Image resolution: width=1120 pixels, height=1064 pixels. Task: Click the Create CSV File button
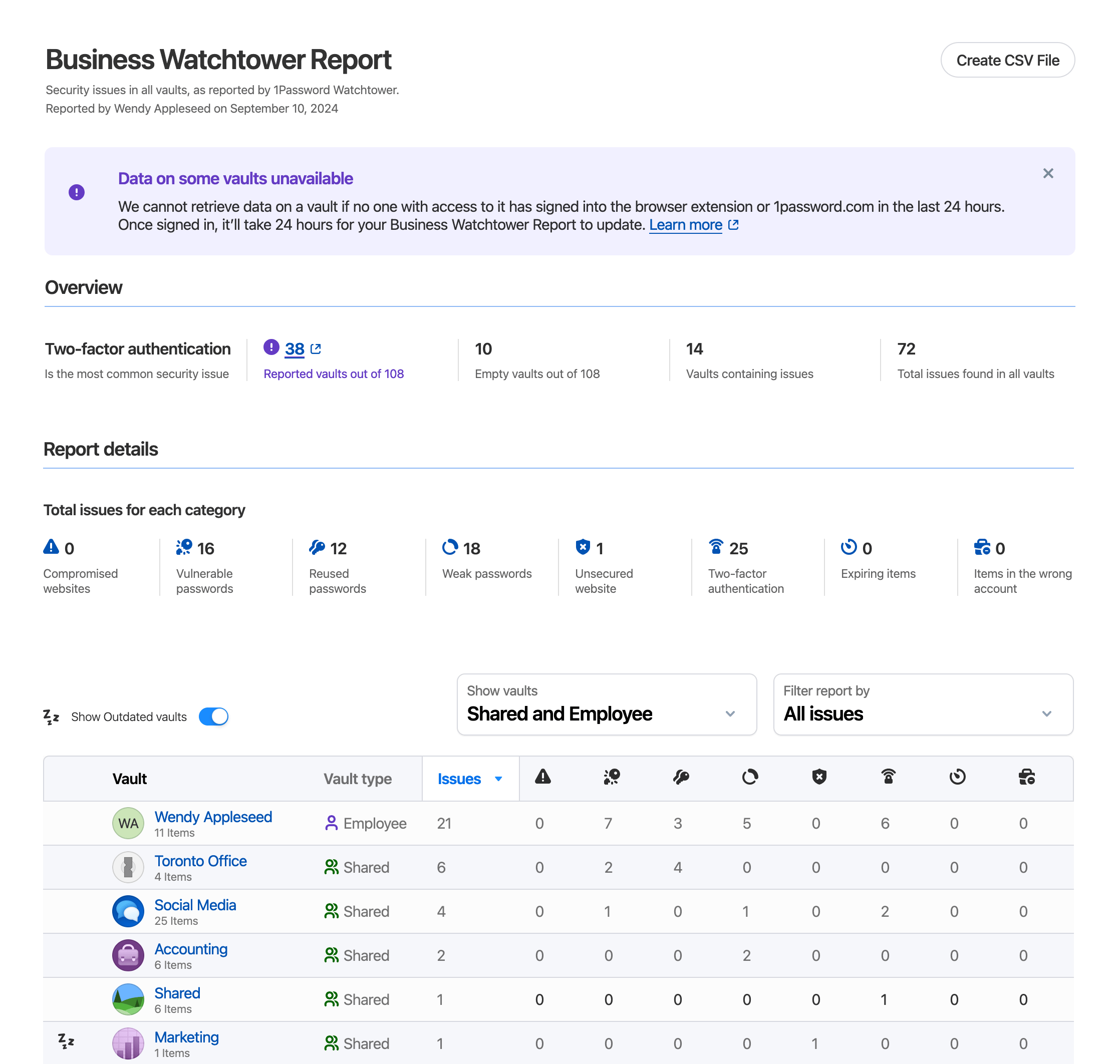pos(1008,61)
